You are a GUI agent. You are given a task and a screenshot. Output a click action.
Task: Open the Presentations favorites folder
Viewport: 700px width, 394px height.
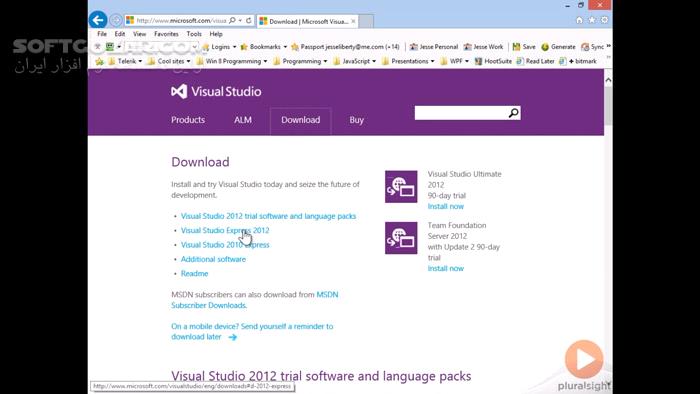pyautogui.click(x=408, y=62)
